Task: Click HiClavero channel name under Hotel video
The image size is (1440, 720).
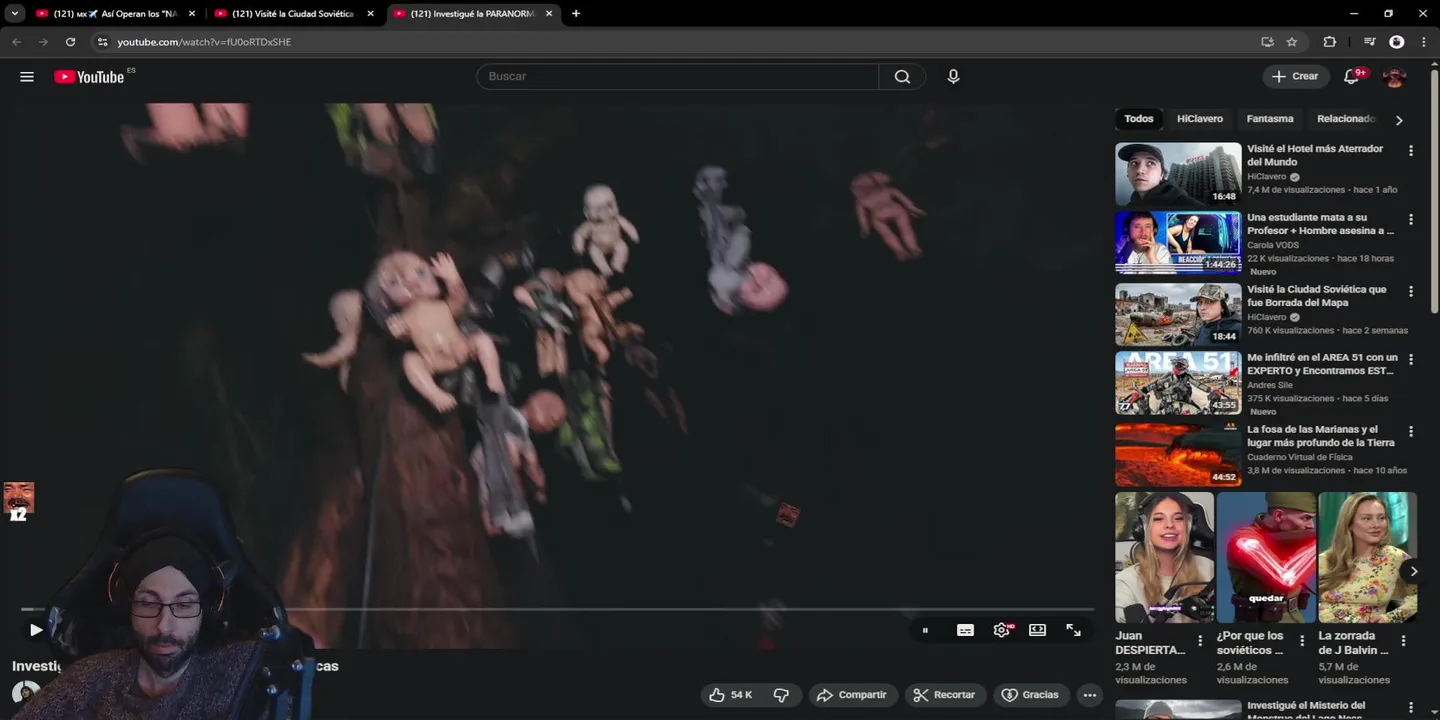Action: point(1267,177)
